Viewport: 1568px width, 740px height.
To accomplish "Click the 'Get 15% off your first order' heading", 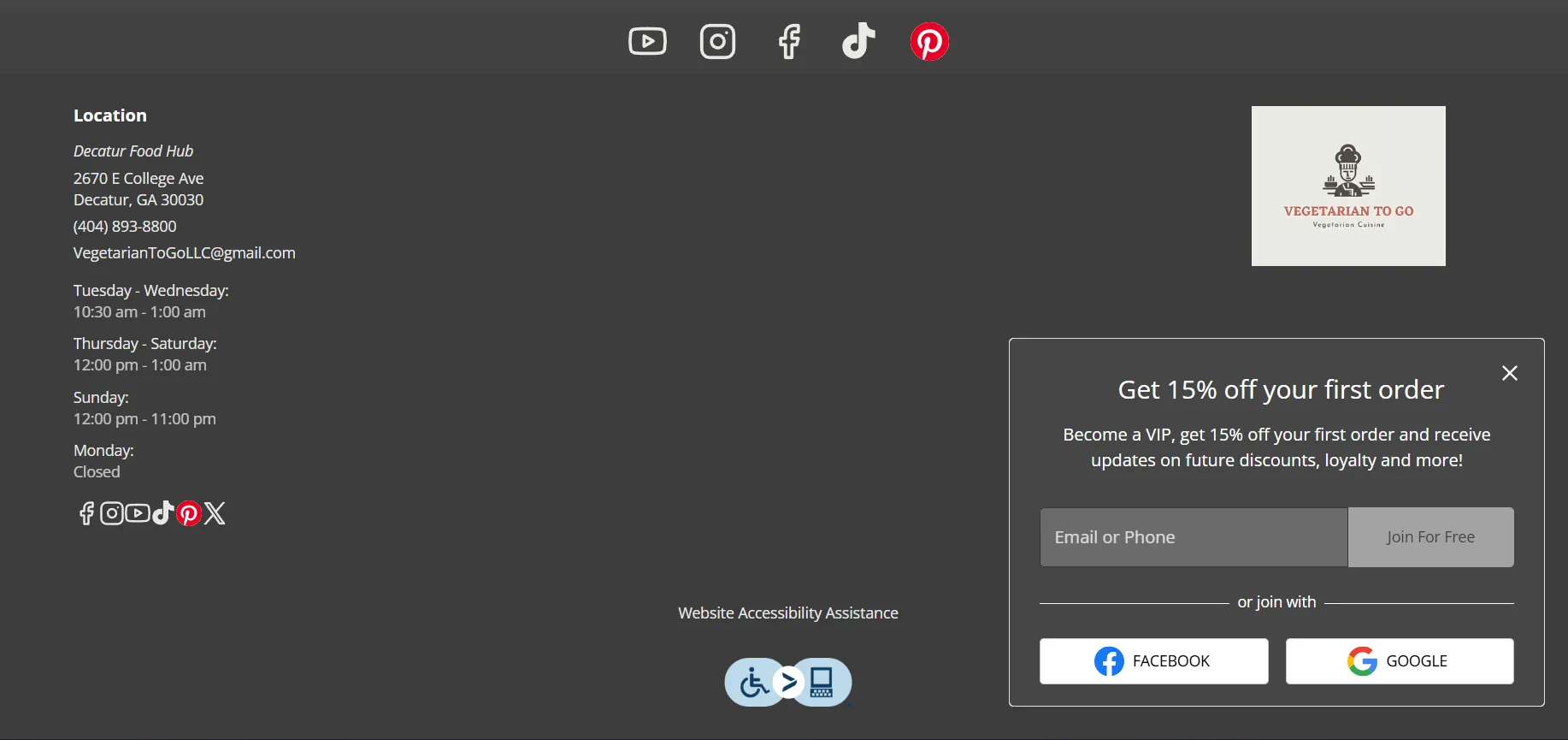I will pos(1281,390).
